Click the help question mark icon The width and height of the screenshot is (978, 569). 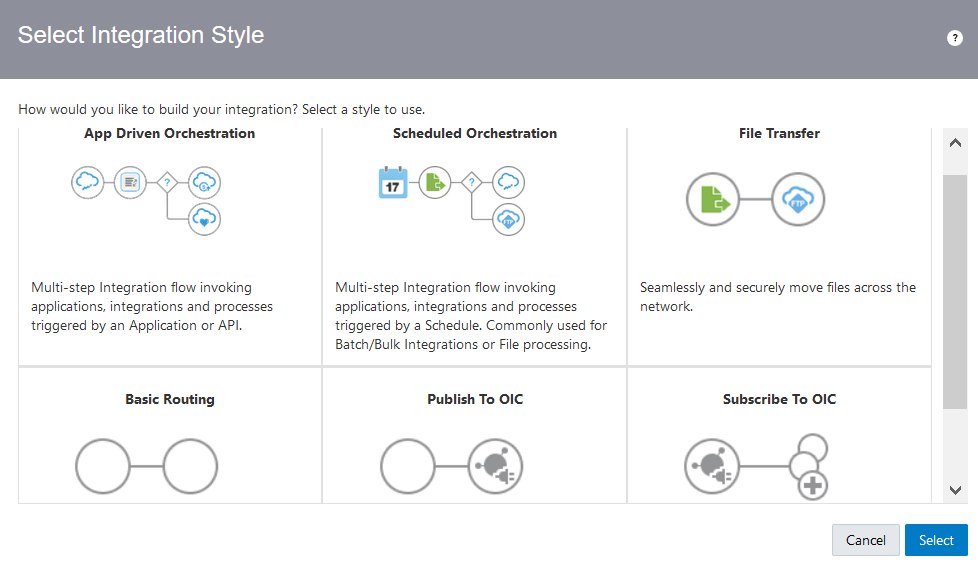click(954, 38)
